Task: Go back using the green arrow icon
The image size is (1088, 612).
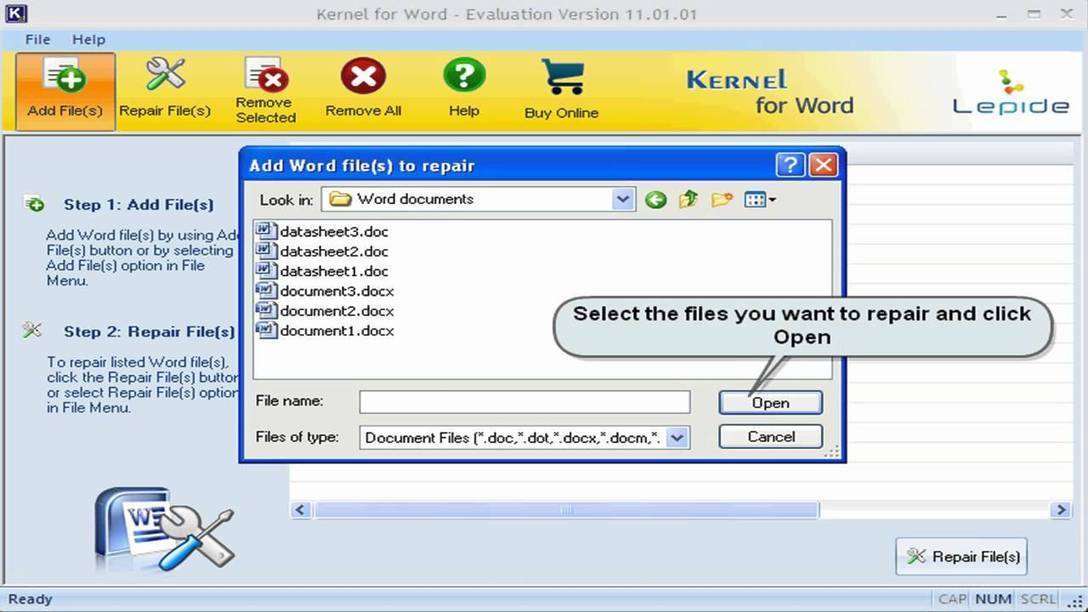Action: (655, 201)
